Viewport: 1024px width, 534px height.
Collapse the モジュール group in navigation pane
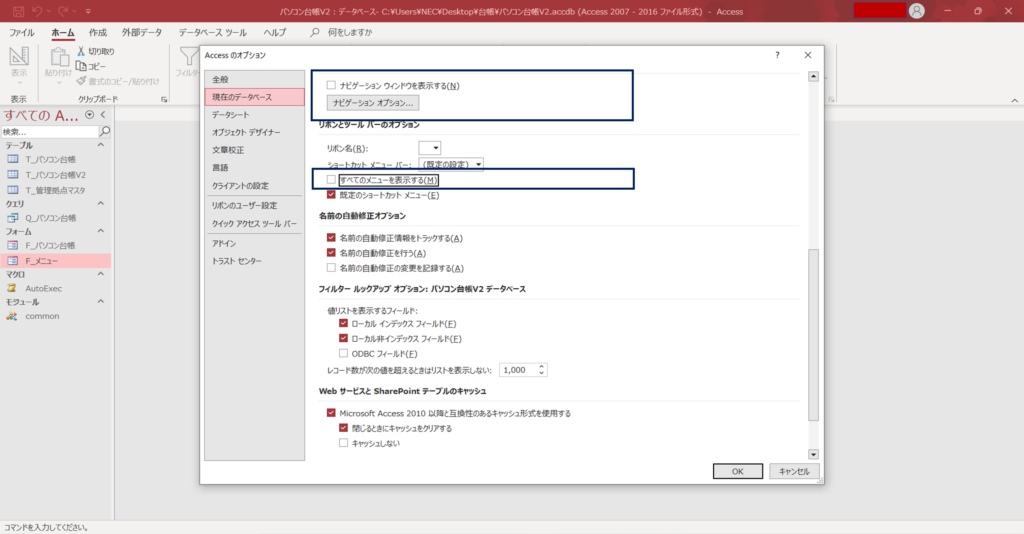point(101,302)
